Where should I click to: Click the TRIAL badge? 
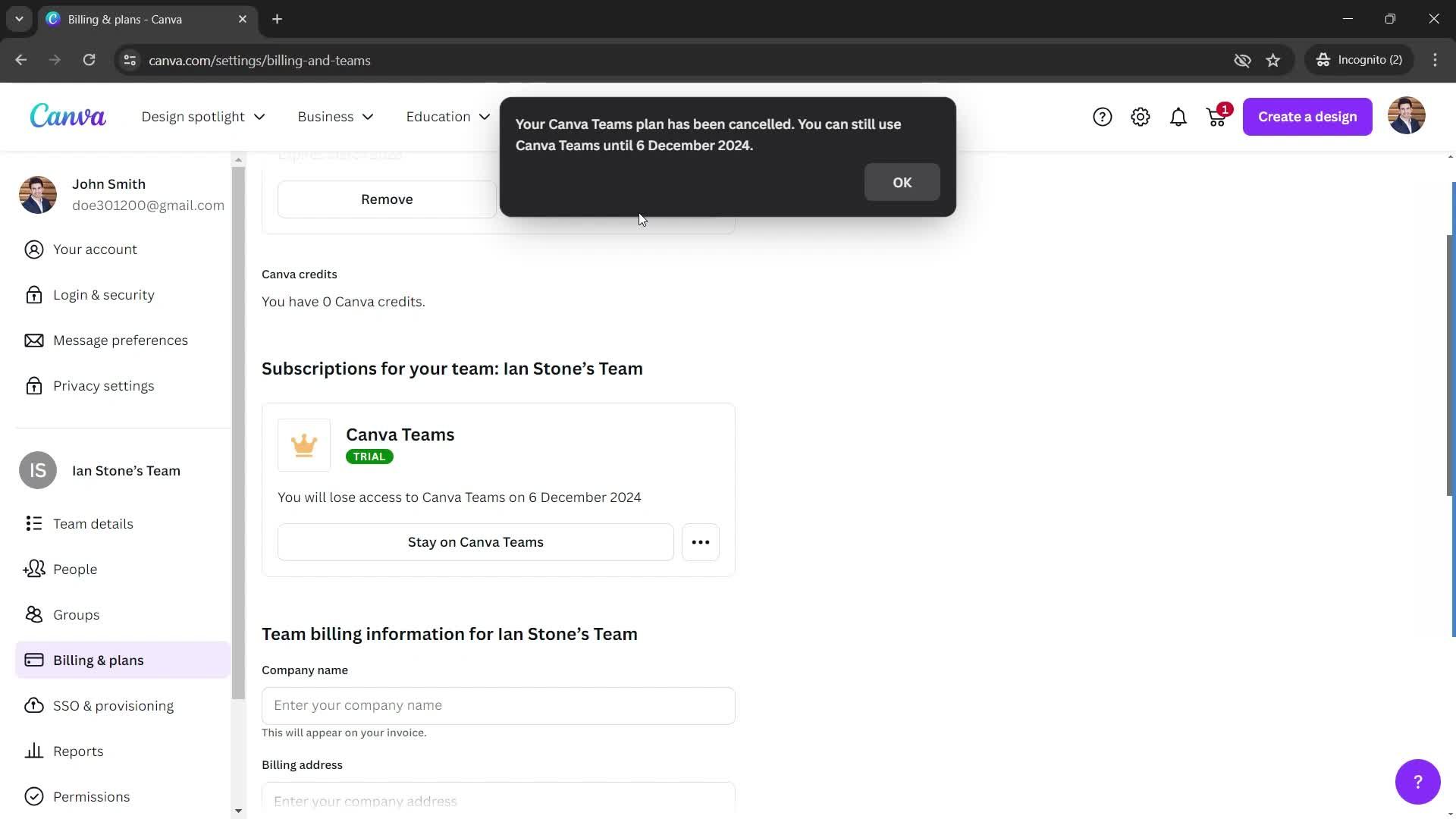coord(369,457)
